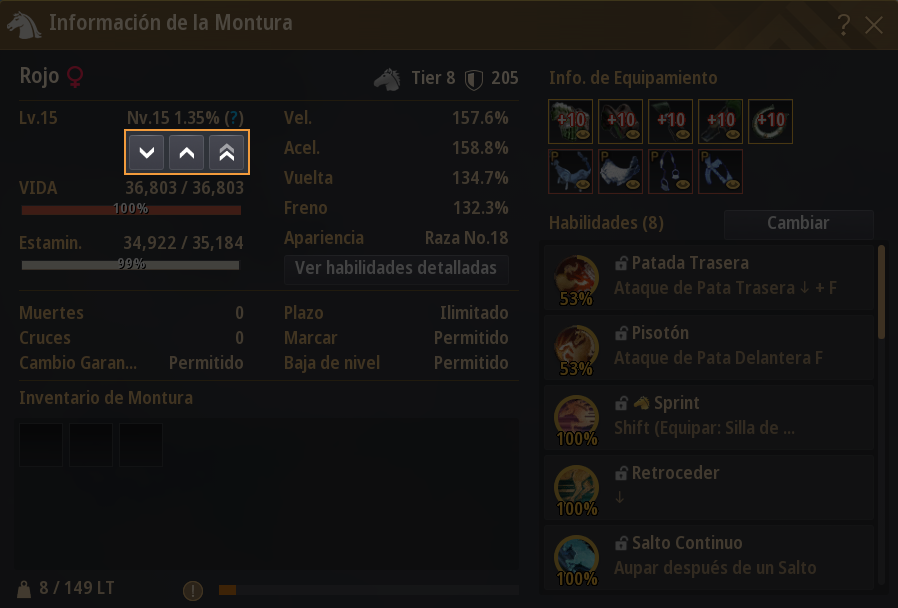The image size is (898, 608).
Task: Click the single up chevron level button
Action: tap(187, 152)
